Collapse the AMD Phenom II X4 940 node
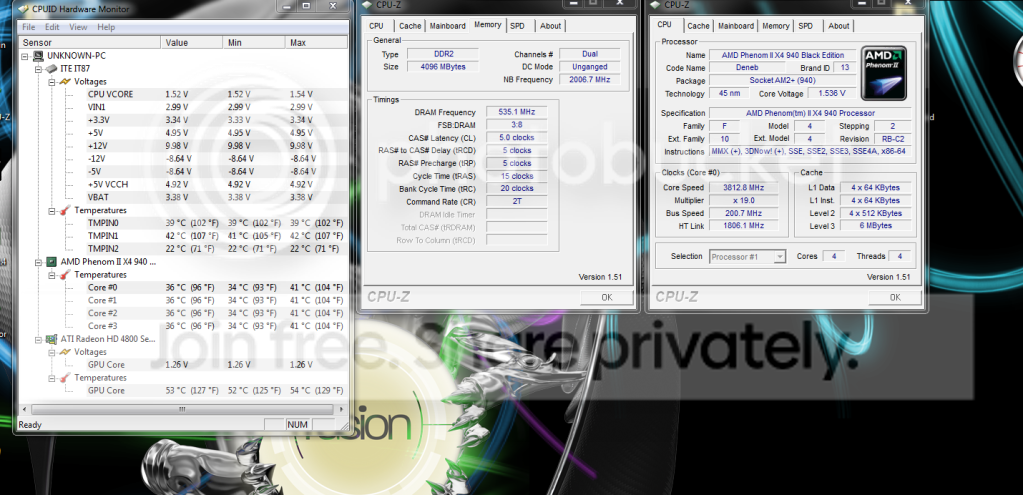 (x=38, y=262)
